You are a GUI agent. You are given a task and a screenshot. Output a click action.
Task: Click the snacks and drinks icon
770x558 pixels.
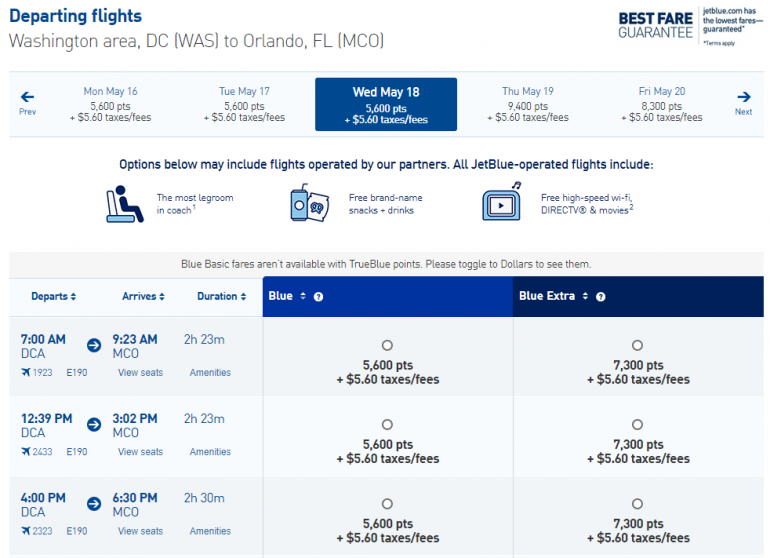pyautogui.click(x=311, y=203)
